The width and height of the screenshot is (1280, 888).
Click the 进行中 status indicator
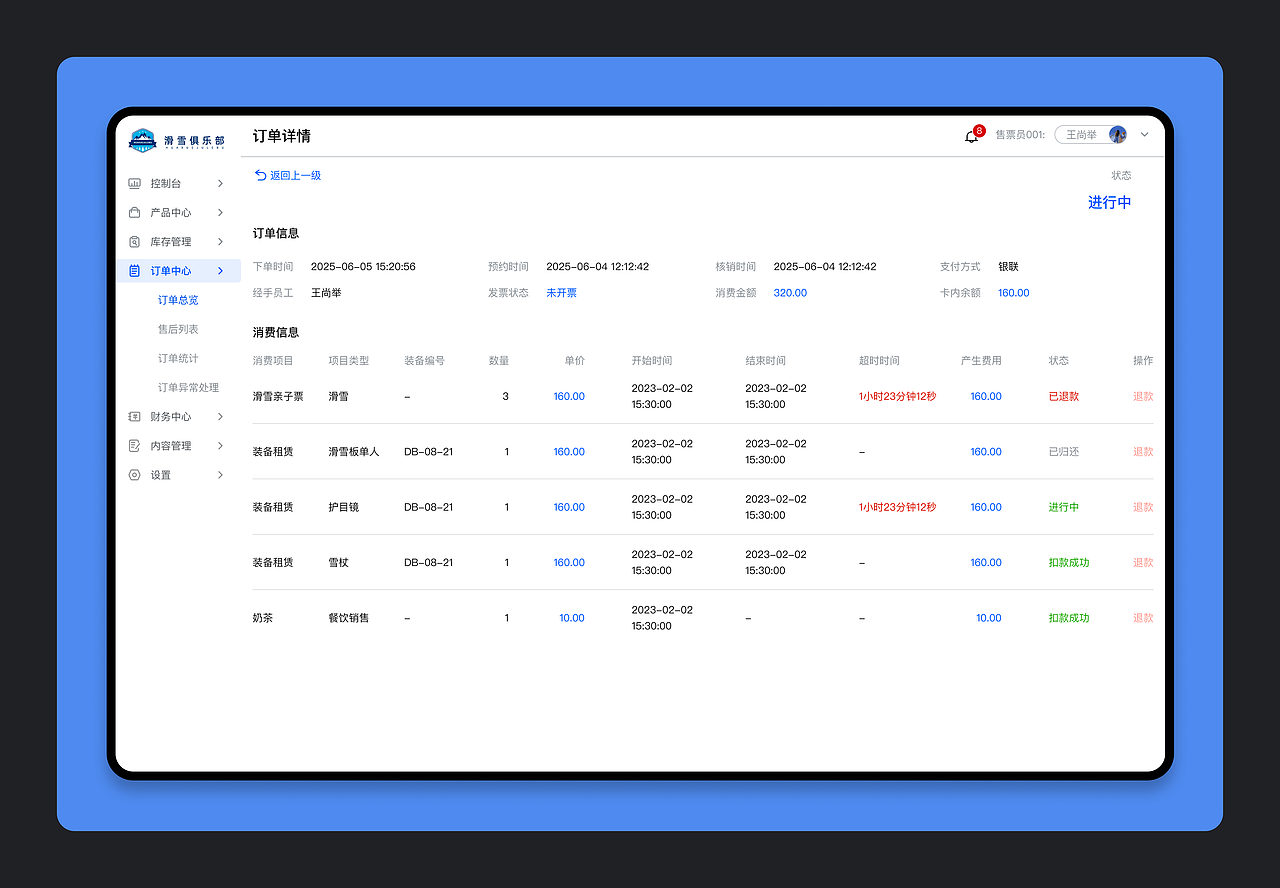point(1109,201)
